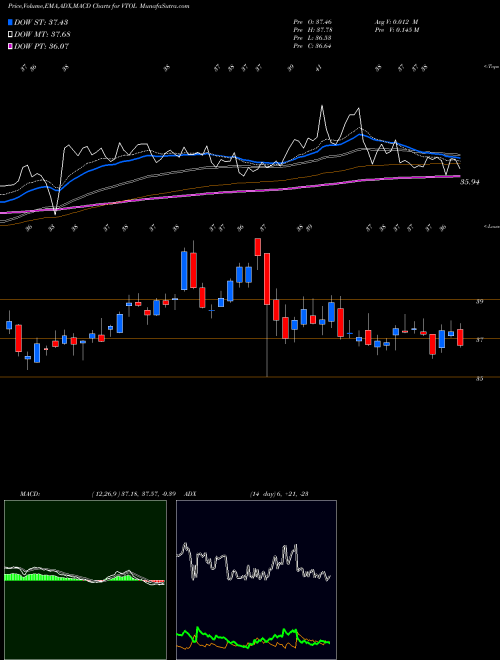Click the magenta DOW PT legend swatch
500x660 pixels.
point(11,46)
